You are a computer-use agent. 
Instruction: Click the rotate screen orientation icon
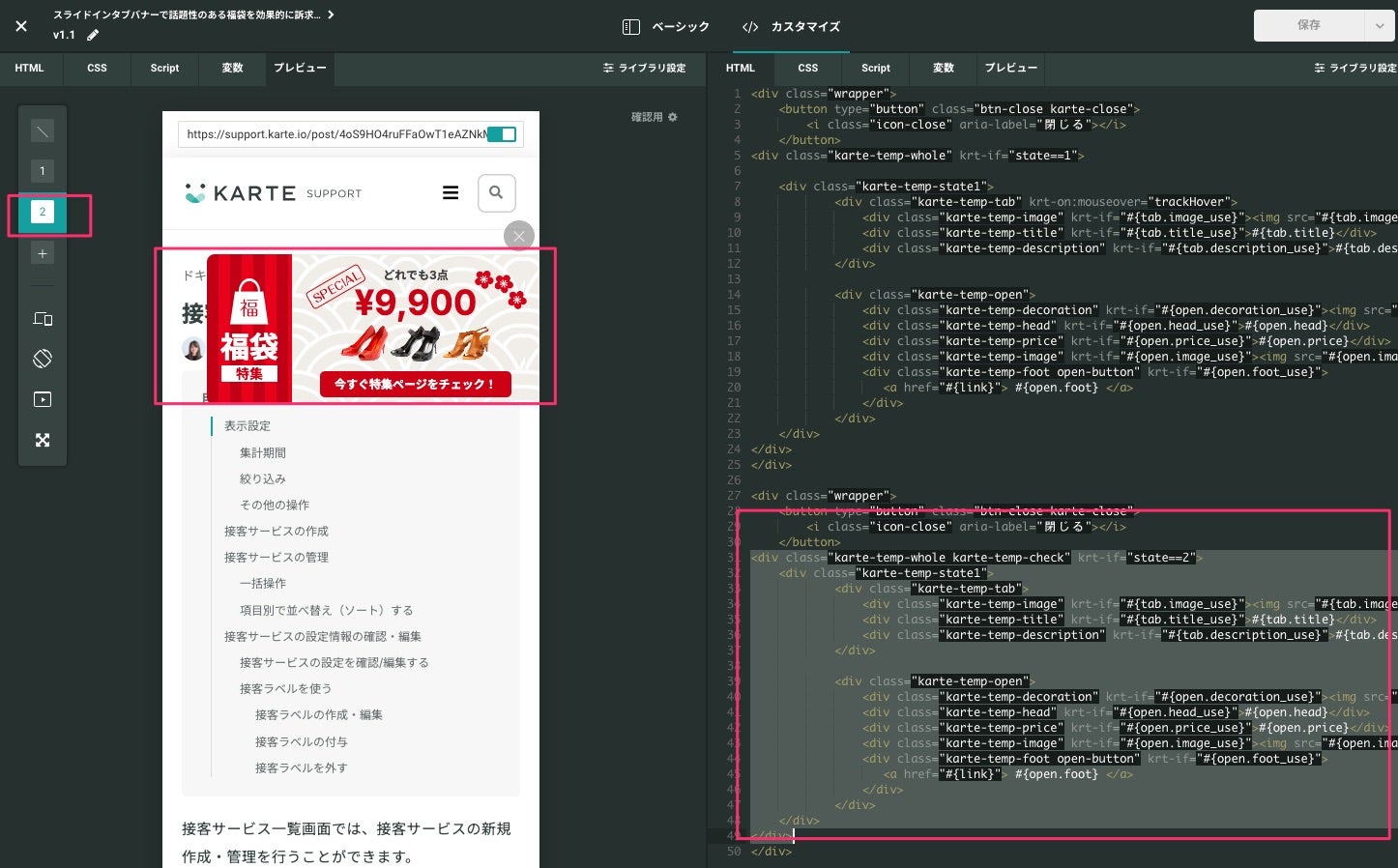tap(43, 359)
